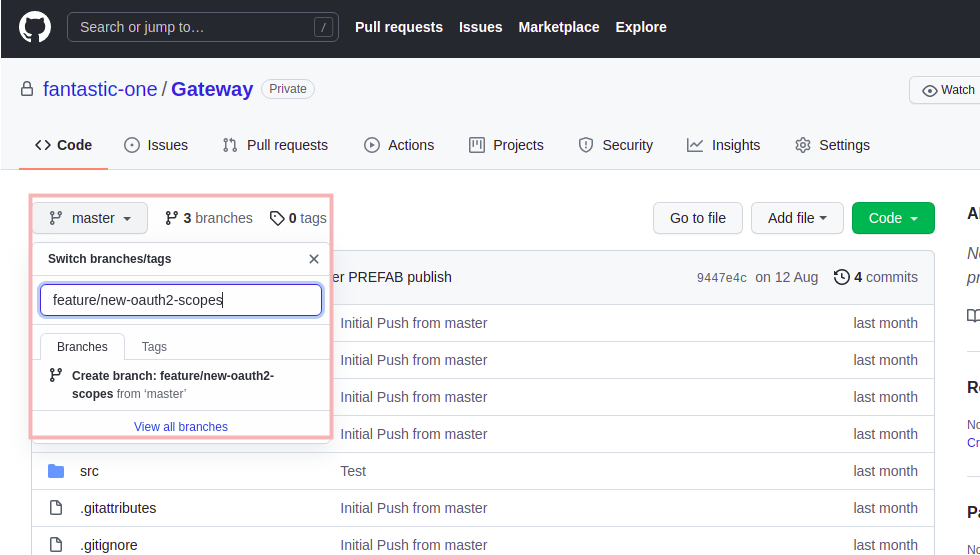Click the commits history clock icon
The width and height of the screenshot is (980, 555).
pos(841,277)
